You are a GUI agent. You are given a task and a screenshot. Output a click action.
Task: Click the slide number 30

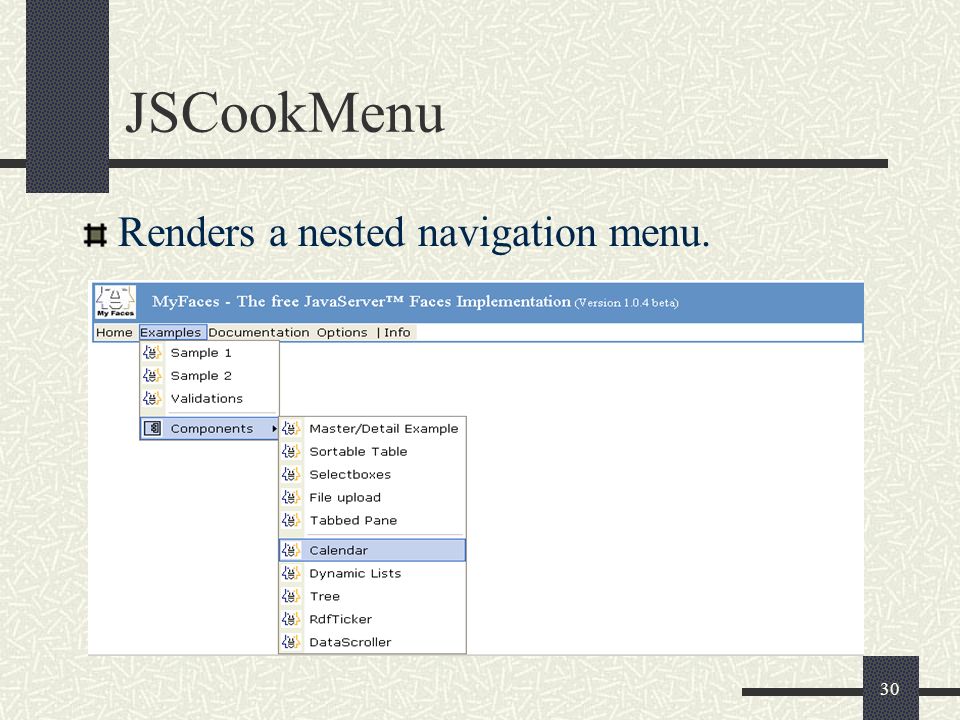pyautogui.click(x=889, y=689)
